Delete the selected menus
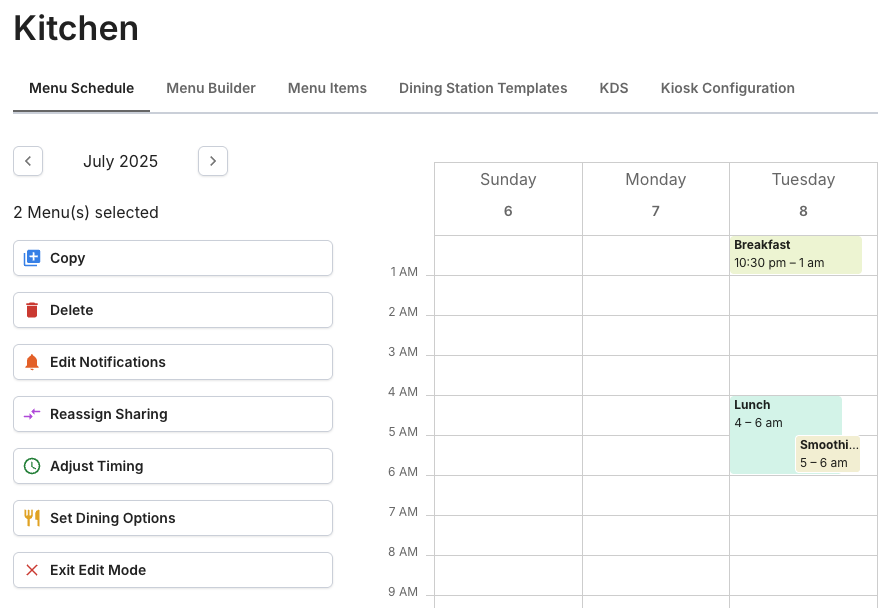This screenshot has height=608, width=878. [x=173, y=310]
